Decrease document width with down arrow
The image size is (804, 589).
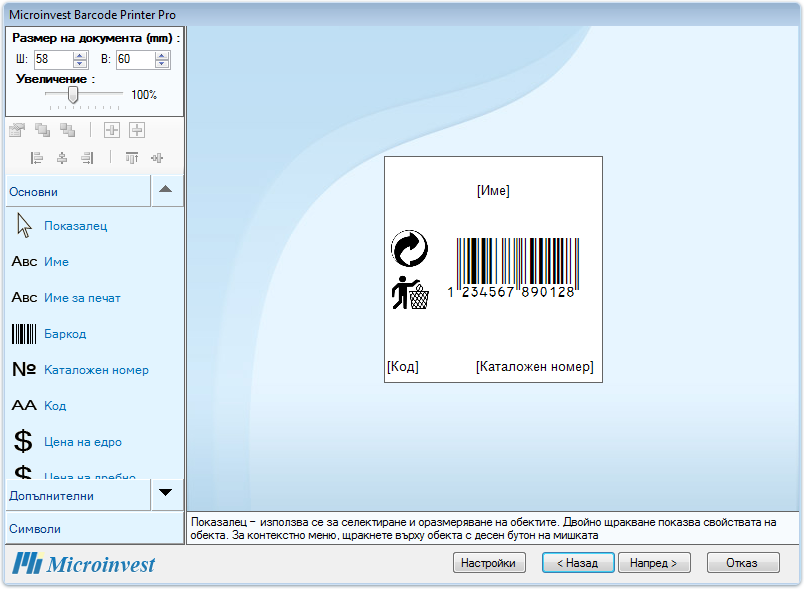coord(79,64)
